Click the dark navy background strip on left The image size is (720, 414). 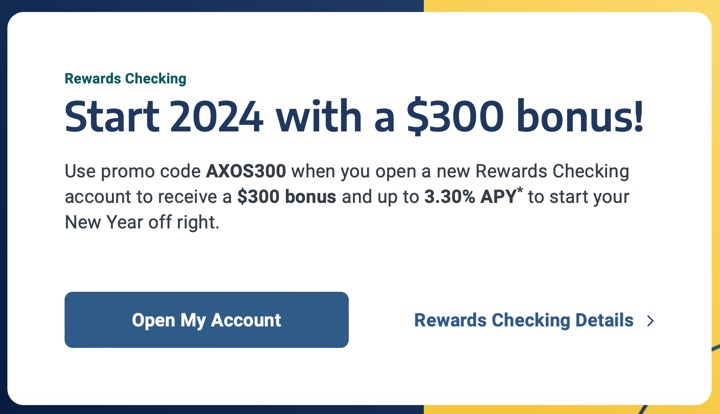coord(3,200)
